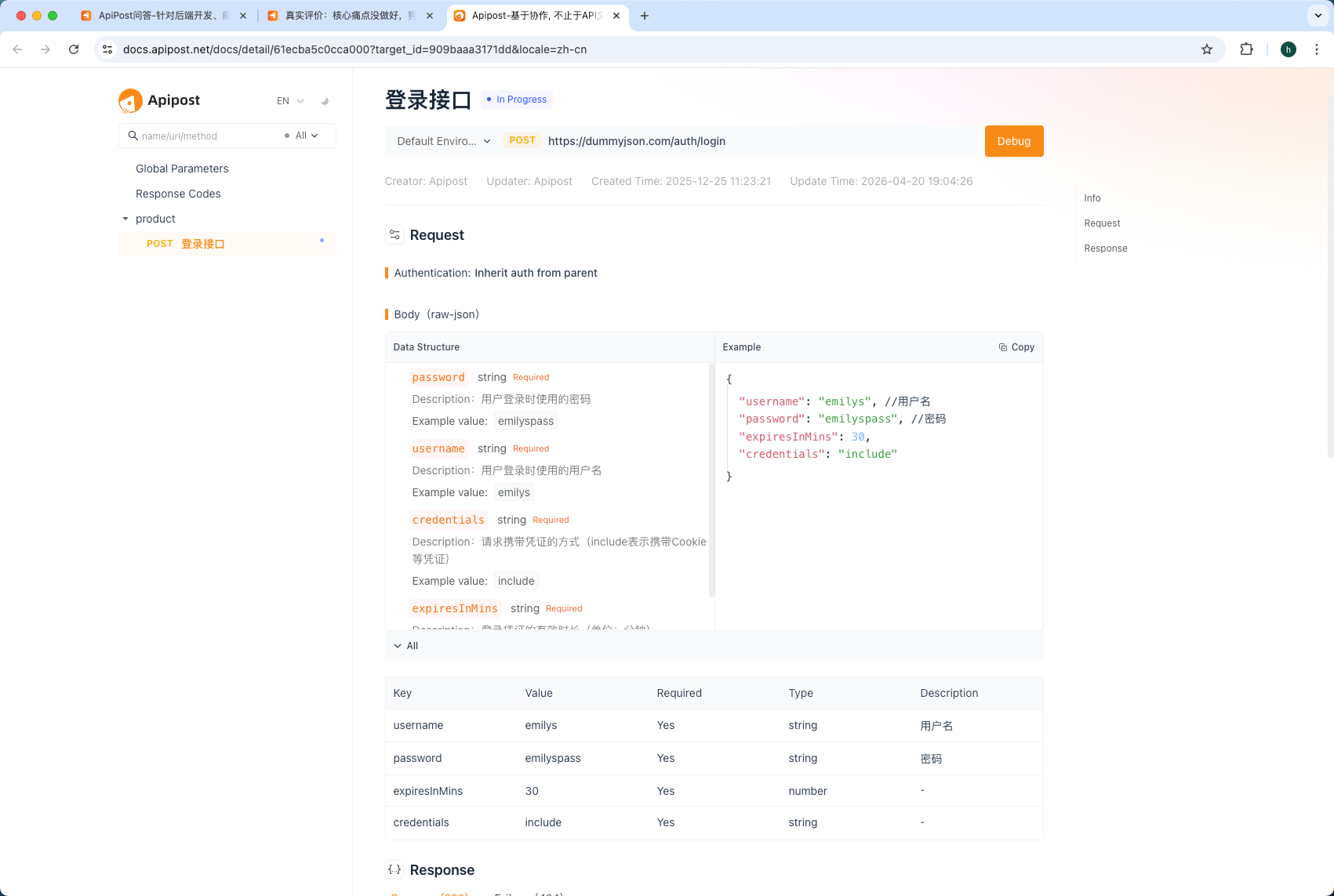Viewport: 1334px width, 896px height.
Task: Open the EN language dropdown
Action: click(290, 101)
